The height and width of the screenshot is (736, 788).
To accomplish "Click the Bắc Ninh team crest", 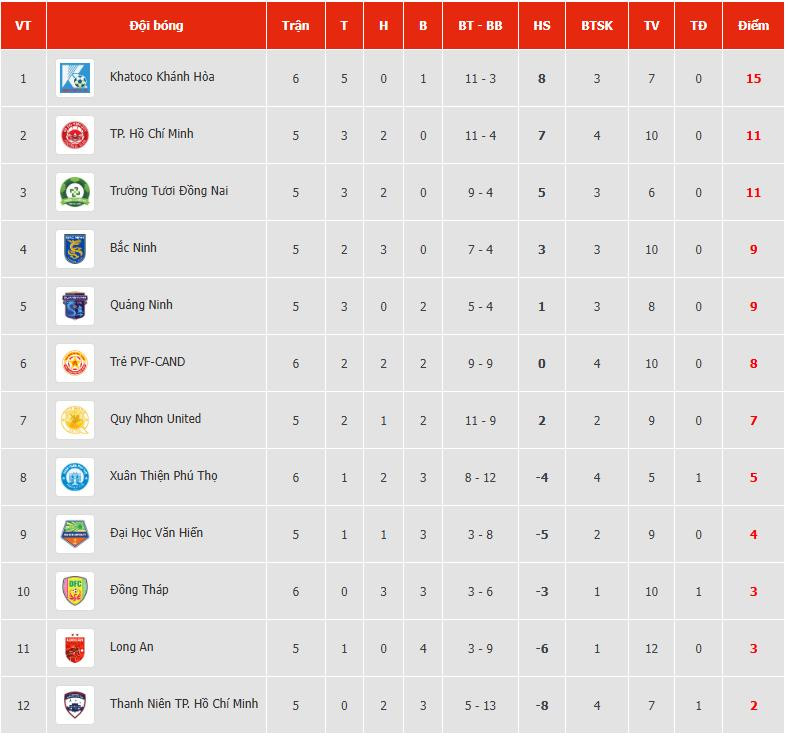I will [75, 249].
